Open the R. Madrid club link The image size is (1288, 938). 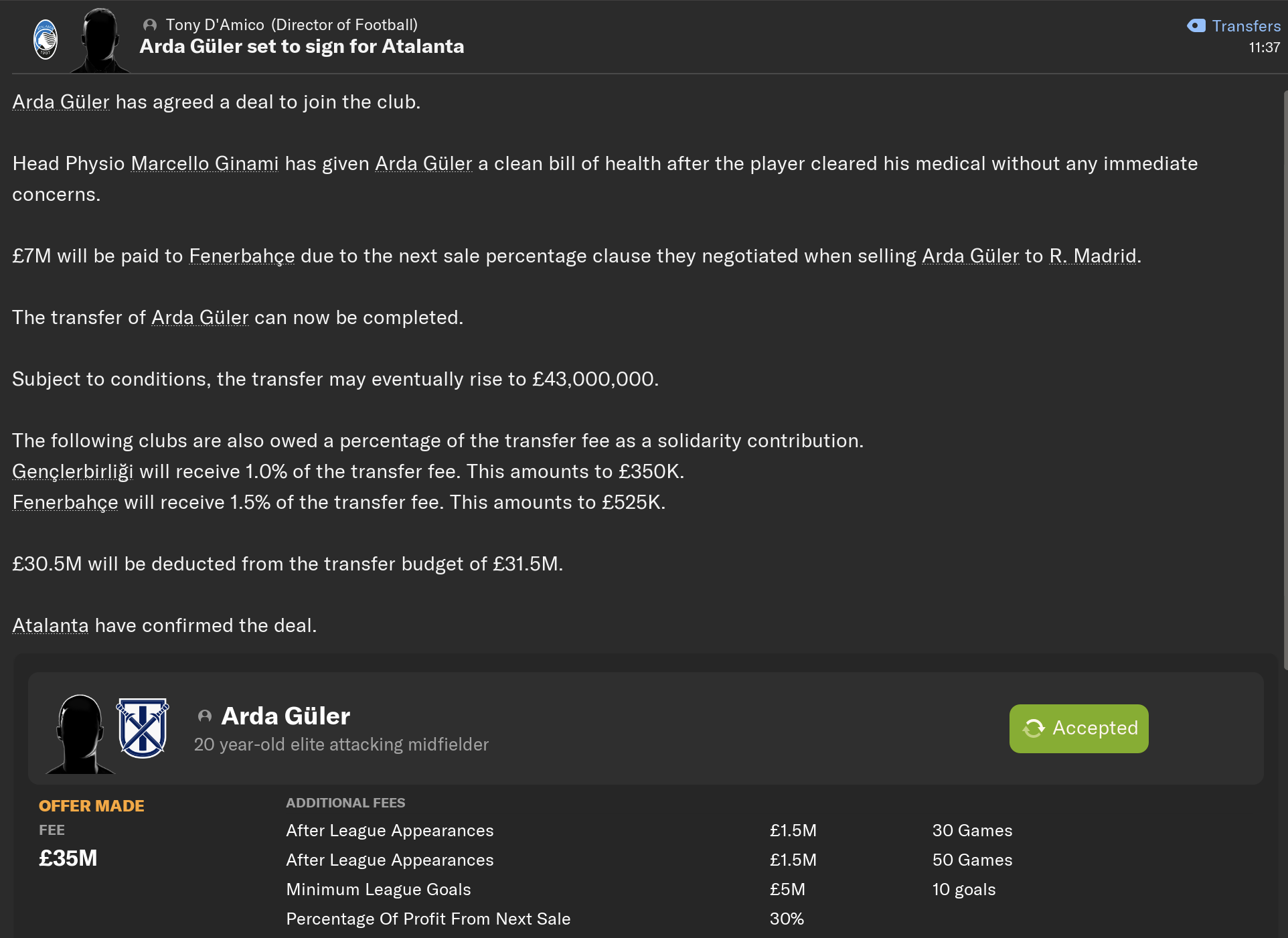click(x=1092, y=256)
